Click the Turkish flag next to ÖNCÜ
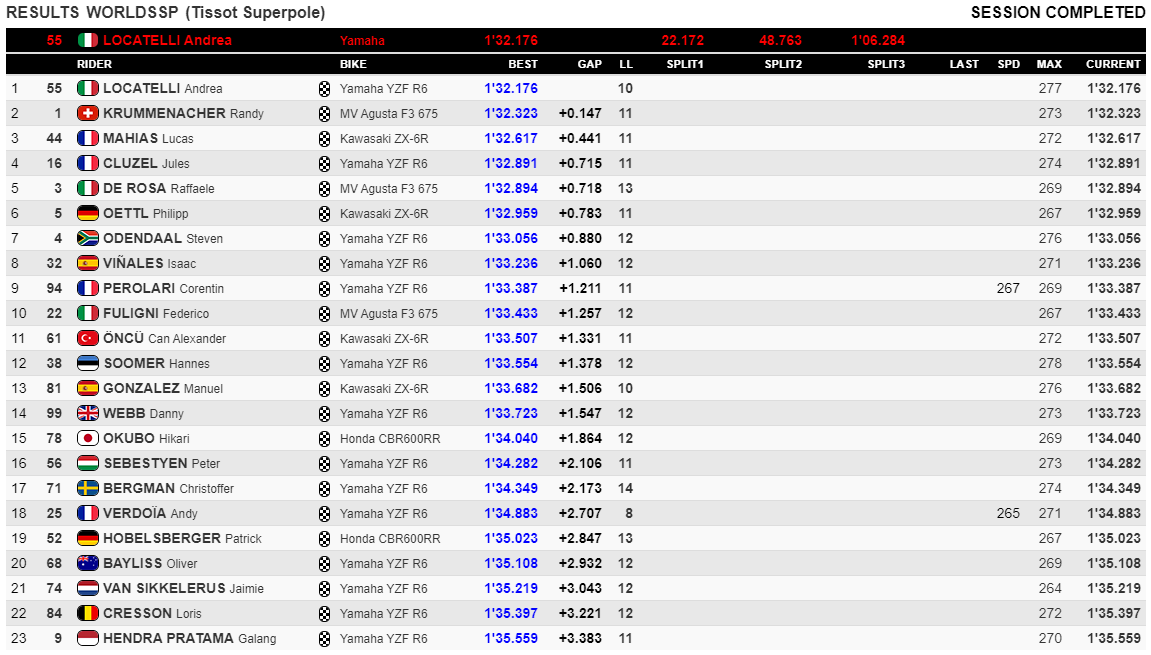The image size is (1151, 655). [87, 338]
